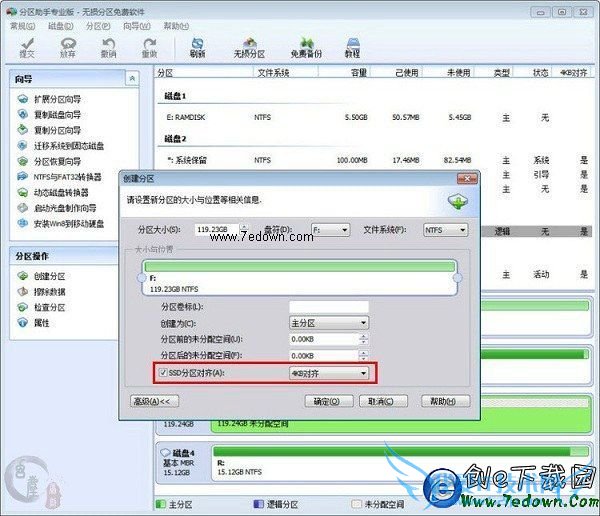This screenshot has height=516, width=600.
Task: Click the 刷新 (refresh) toolbar icon
Action: pos(197,47)
